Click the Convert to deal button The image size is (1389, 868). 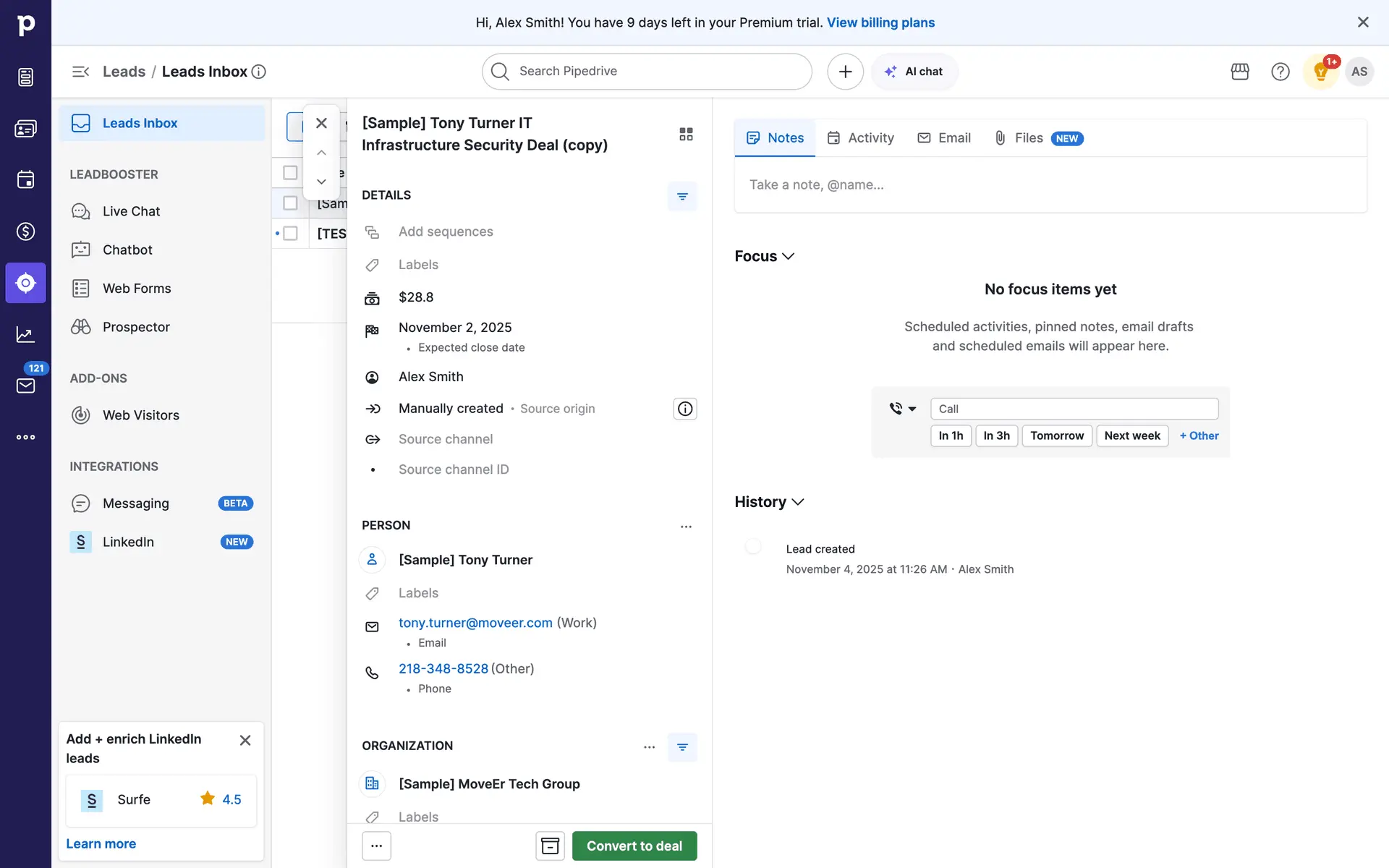pos(634,846)
